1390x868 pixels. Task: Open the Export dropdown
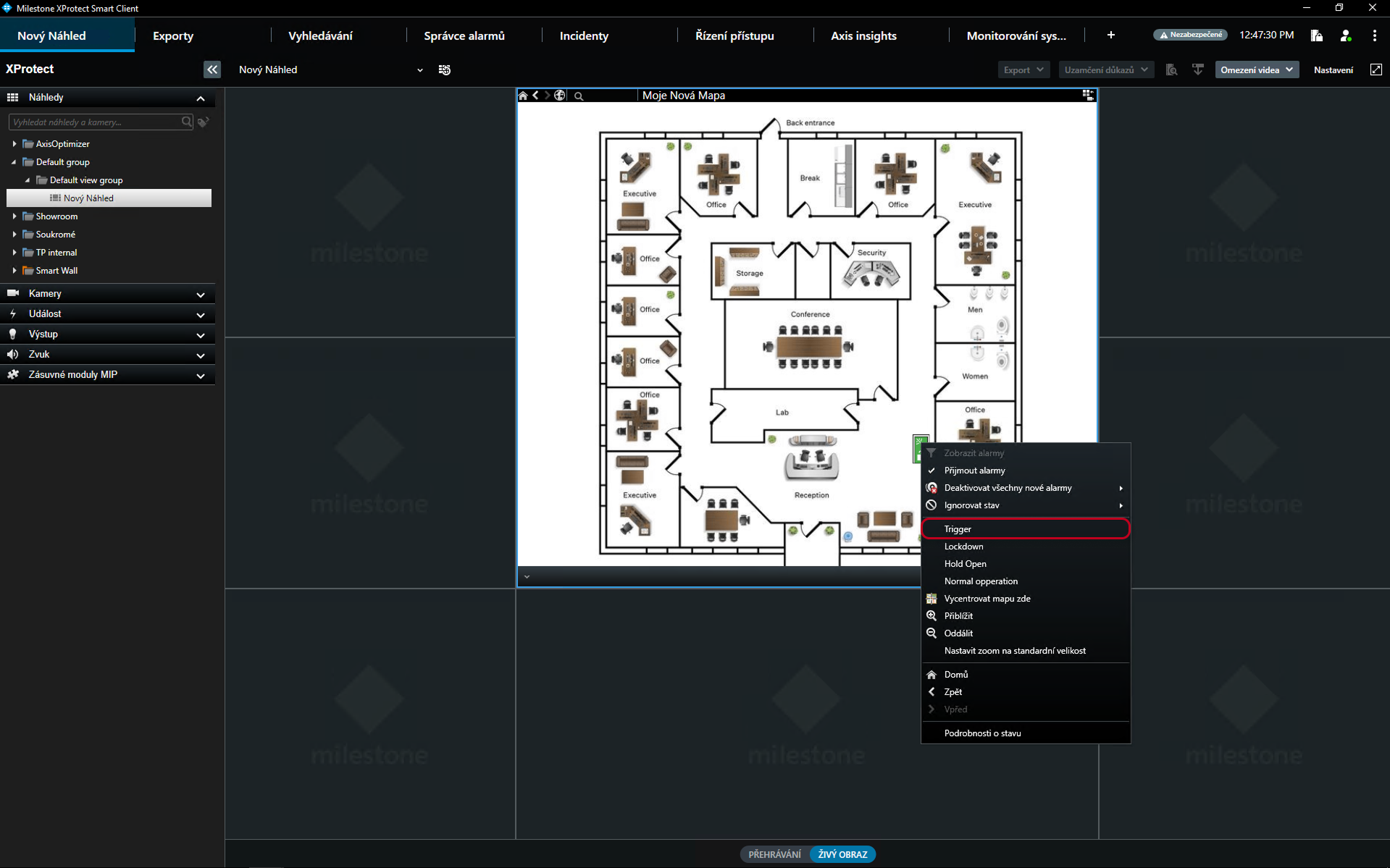point(1023,69)
